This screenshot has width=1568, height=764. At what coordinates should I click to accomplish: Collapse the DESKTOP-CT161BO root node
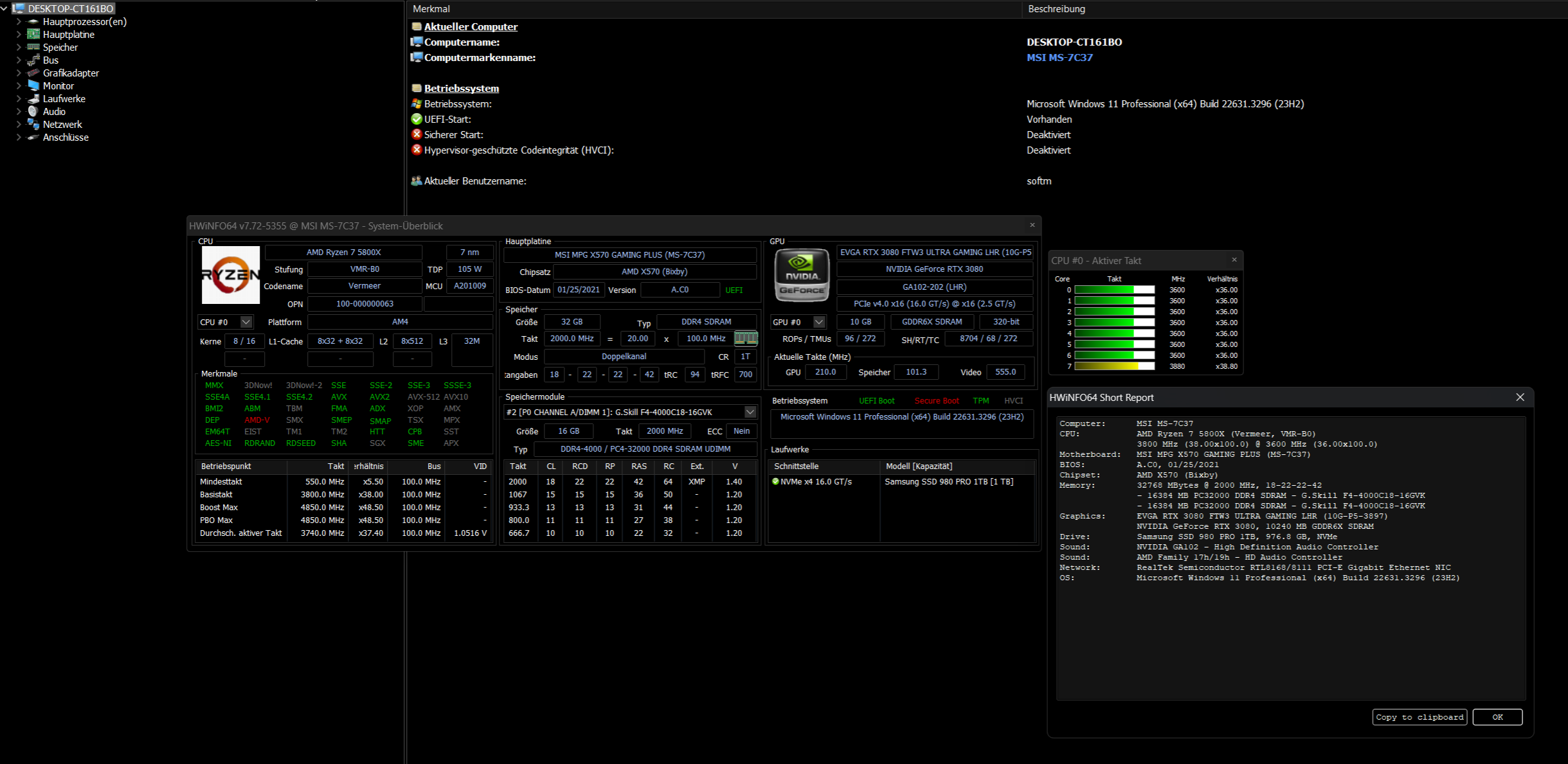(x=5, y=8)
